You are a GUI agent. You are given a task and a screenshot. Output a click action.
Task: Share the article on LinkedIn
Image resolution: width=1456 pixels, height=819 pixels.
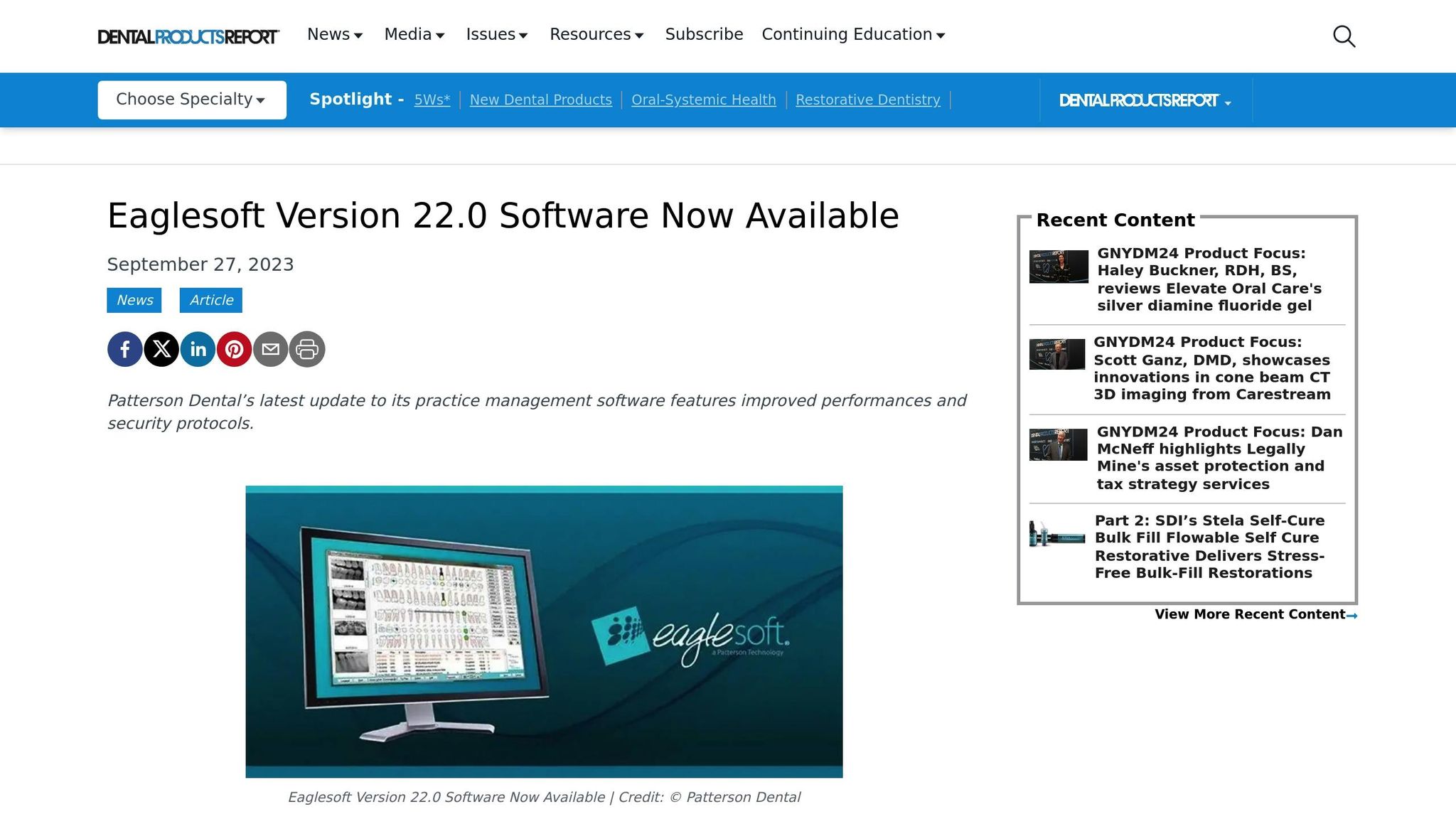tap(198, 348)
